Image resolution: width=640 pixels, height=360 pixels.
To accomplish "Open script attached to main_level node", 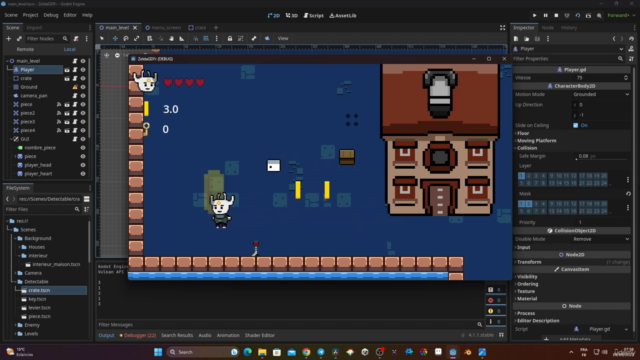I will coord(75,61).
